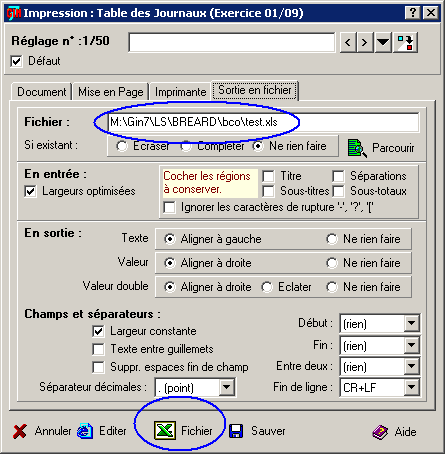Select Aligner à droite for Valeur

coord(170,263)
